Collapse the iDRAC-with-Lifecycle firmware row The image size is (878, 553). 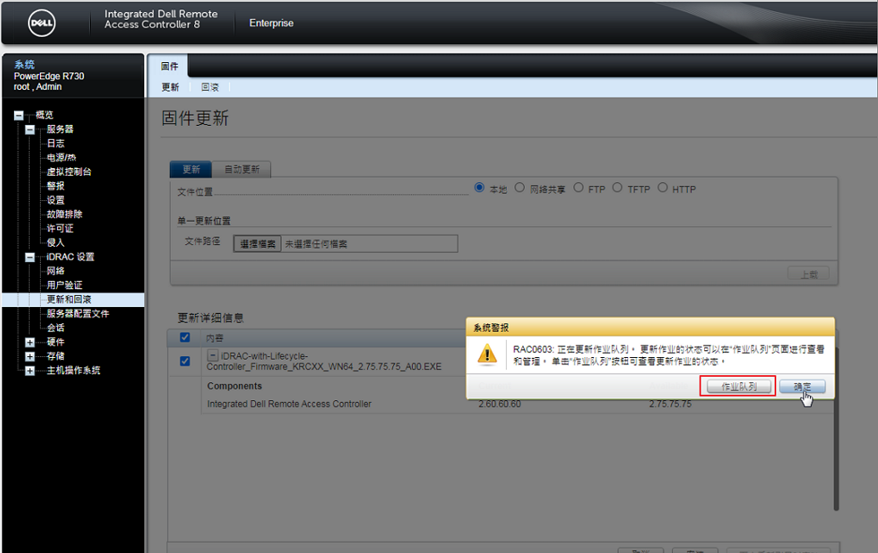coord(213,355)
